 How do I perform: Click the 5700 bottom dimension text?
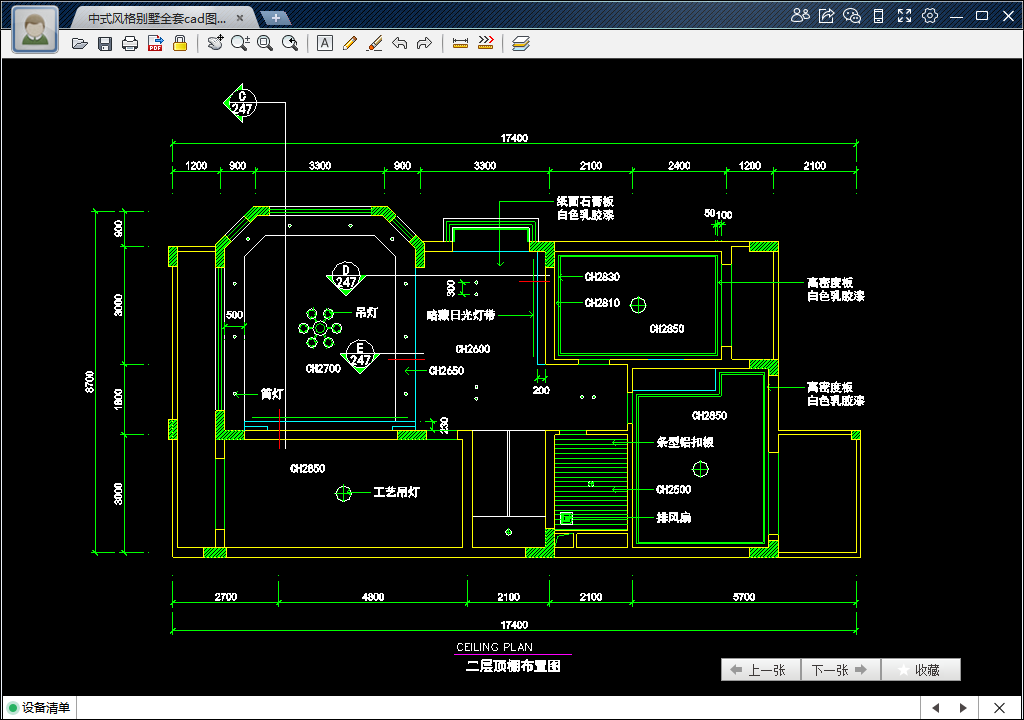[x=744, y=597]
